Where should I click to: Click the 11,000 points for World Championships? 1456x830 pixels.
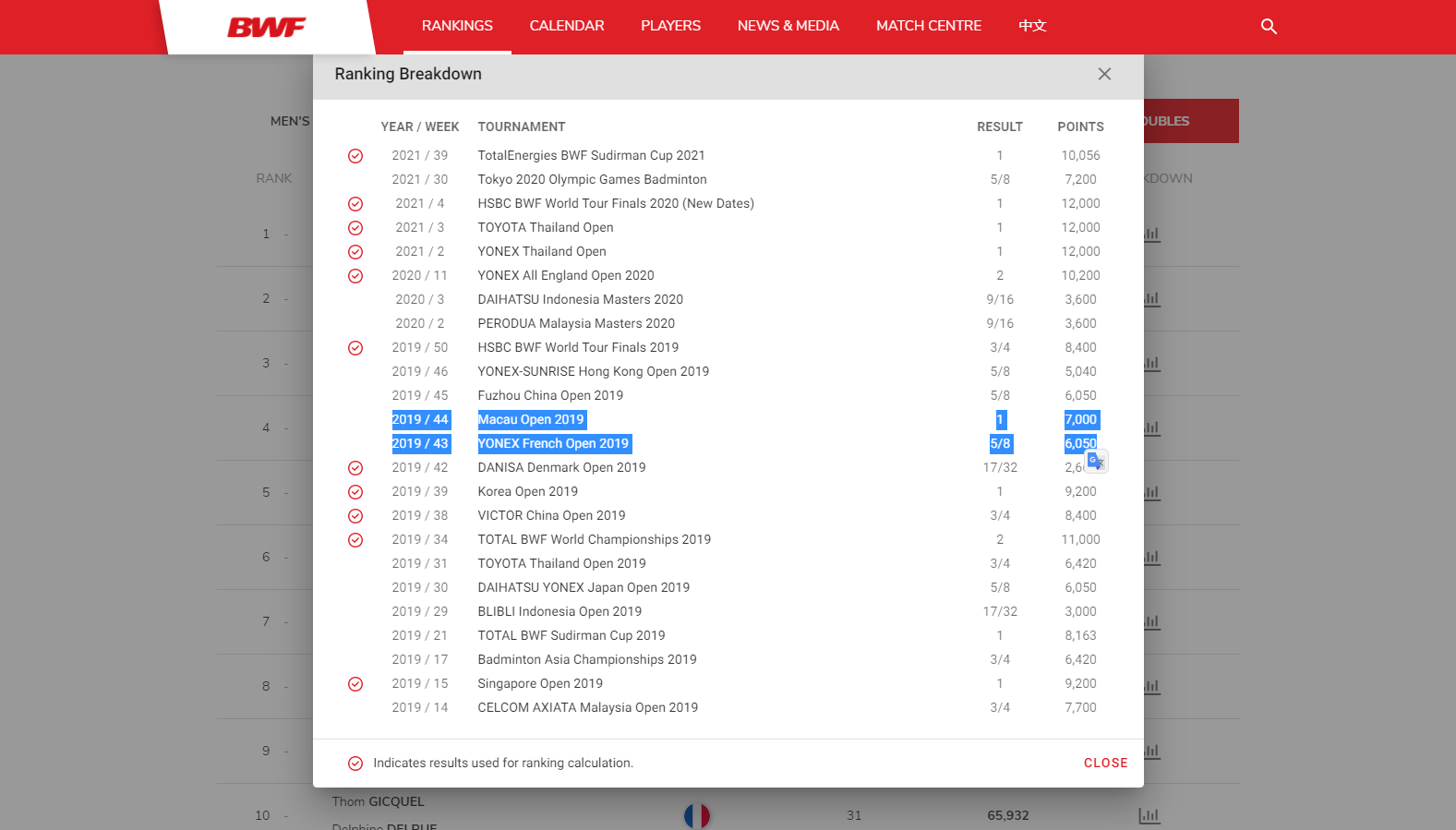[x=1080, y=539]
